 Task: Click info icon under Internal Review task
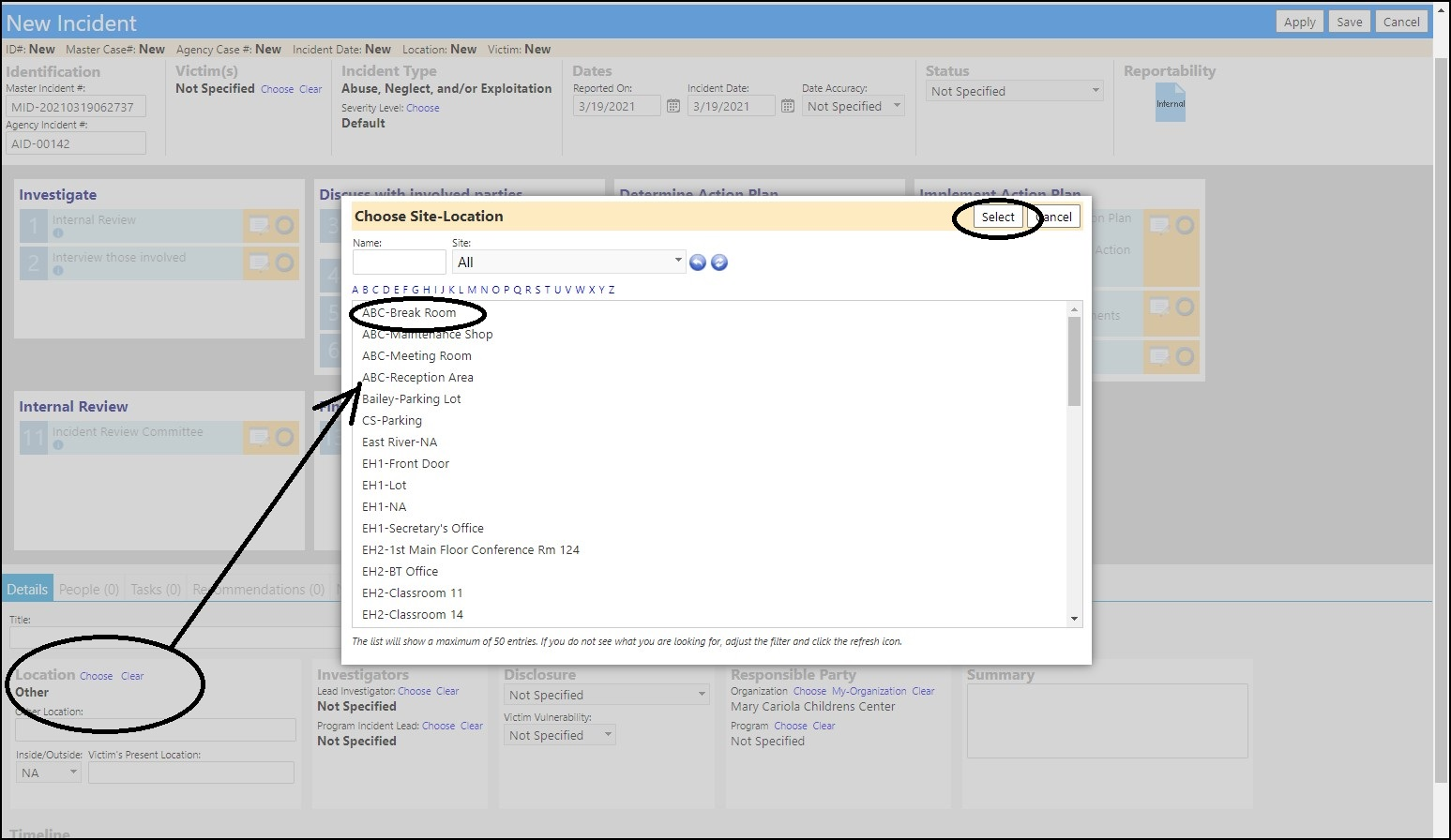58,233
